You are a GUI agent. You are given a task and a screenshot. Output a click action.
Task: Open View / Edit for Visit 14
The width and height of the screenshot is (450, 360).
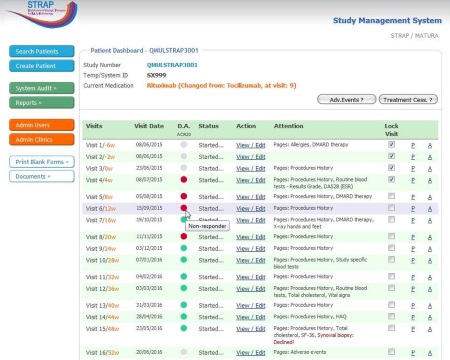[251, 317]
